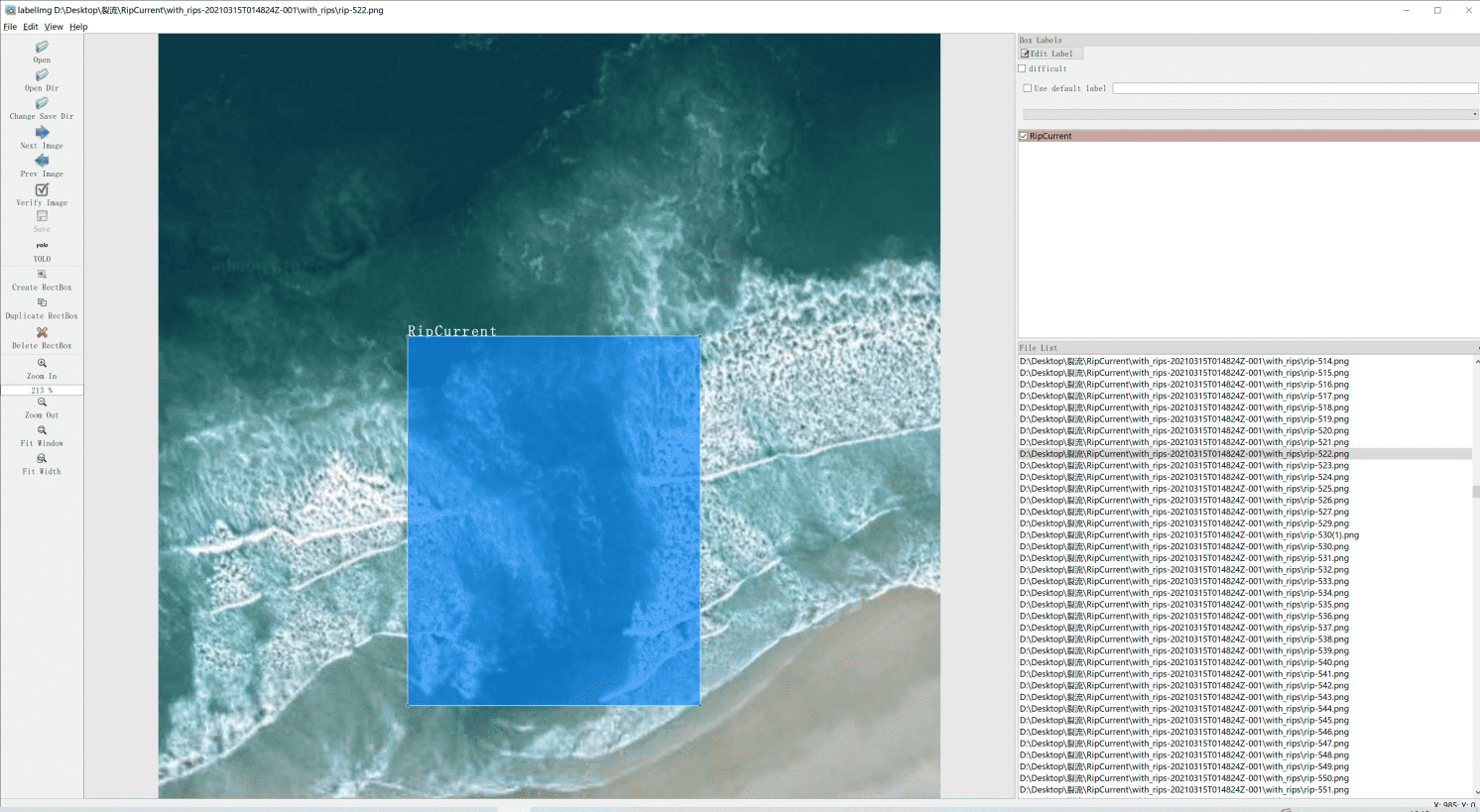Open the View menu
Image resolution: width=1480 pixels, height=812 pixels.
(54, 27)
